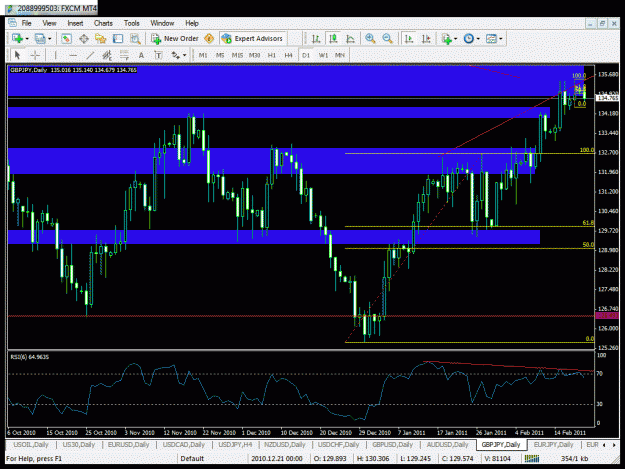Switch to USOIL,Daily chart tab
Viewport: 625px width, 469px height.
pos(31,444)
